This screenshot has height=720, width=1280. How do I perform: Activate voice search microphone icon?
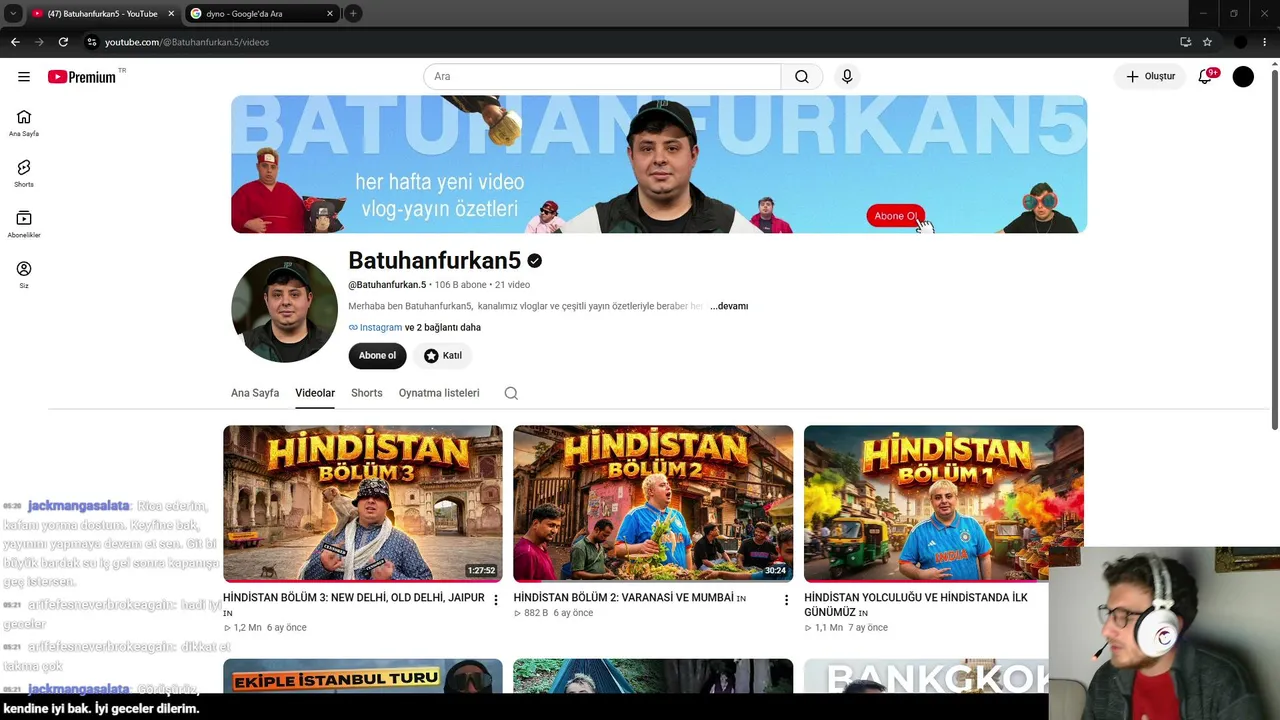click(847, 77)
